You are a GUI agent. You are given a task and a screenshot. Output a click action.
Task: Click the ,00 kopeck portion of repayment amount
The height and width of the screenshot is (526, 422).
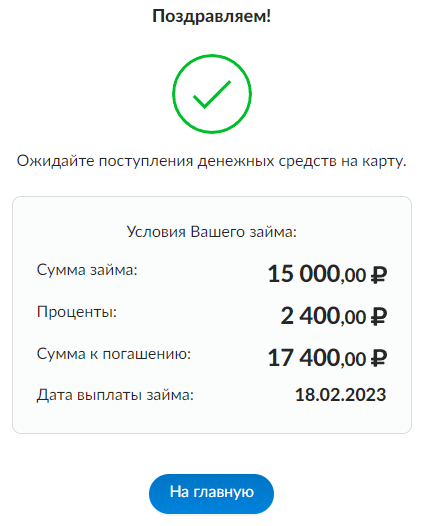(354, 360)
